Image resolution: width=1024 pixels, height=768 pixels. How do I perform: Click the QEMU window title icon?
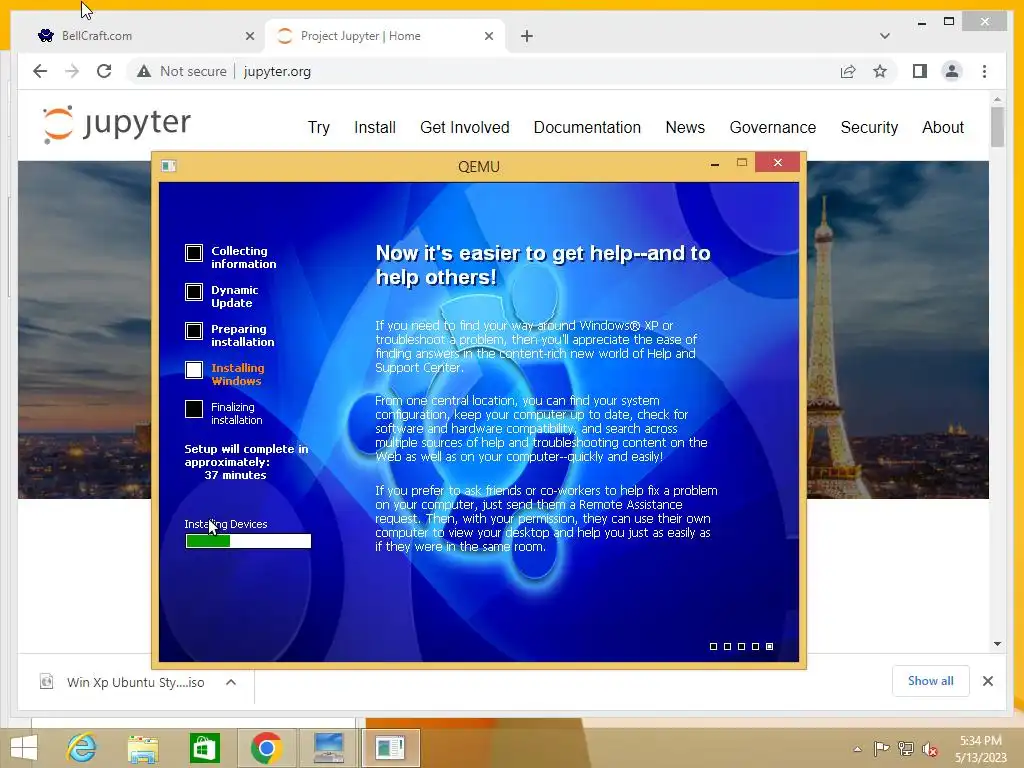[x=168, y=166]
